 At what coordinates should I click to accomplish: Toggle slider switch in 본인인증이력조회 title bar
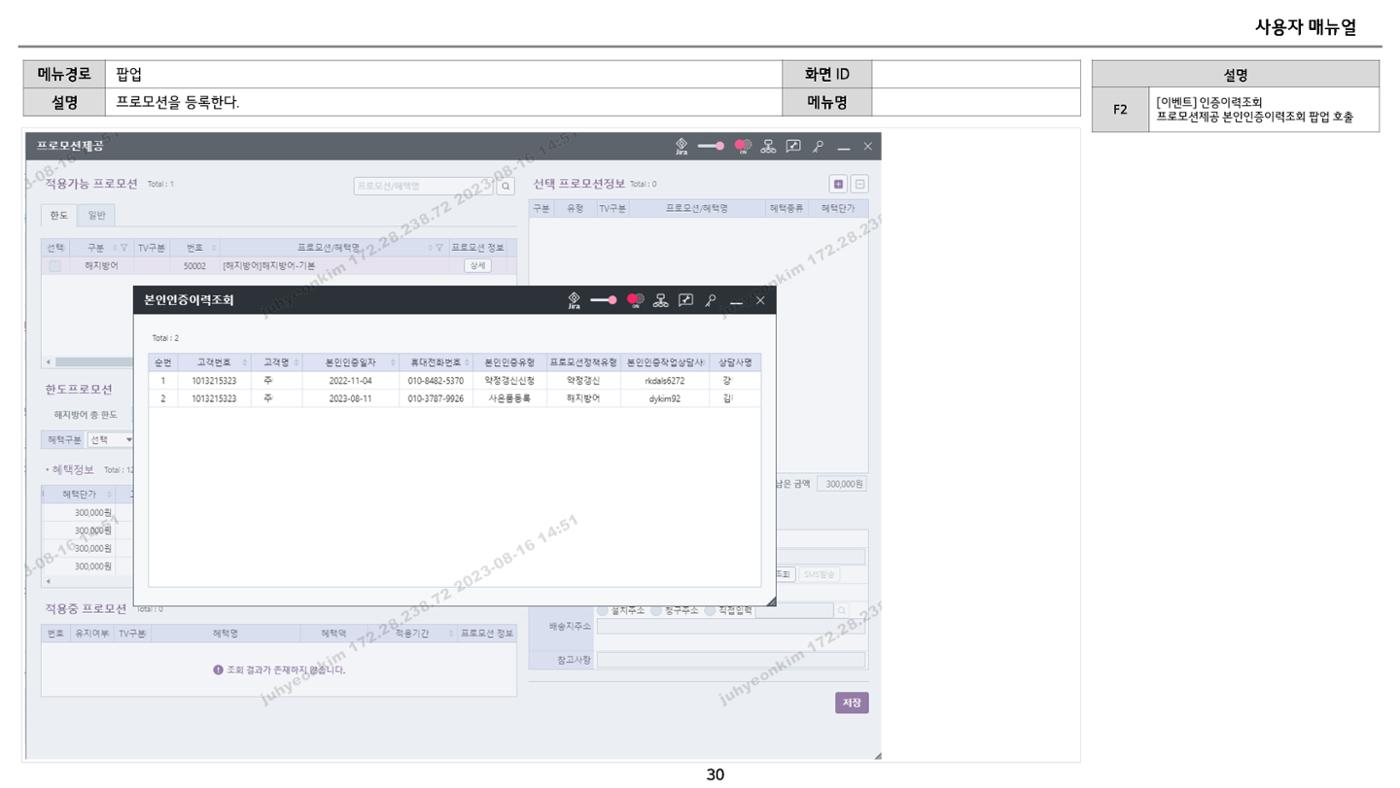(603, 301)
